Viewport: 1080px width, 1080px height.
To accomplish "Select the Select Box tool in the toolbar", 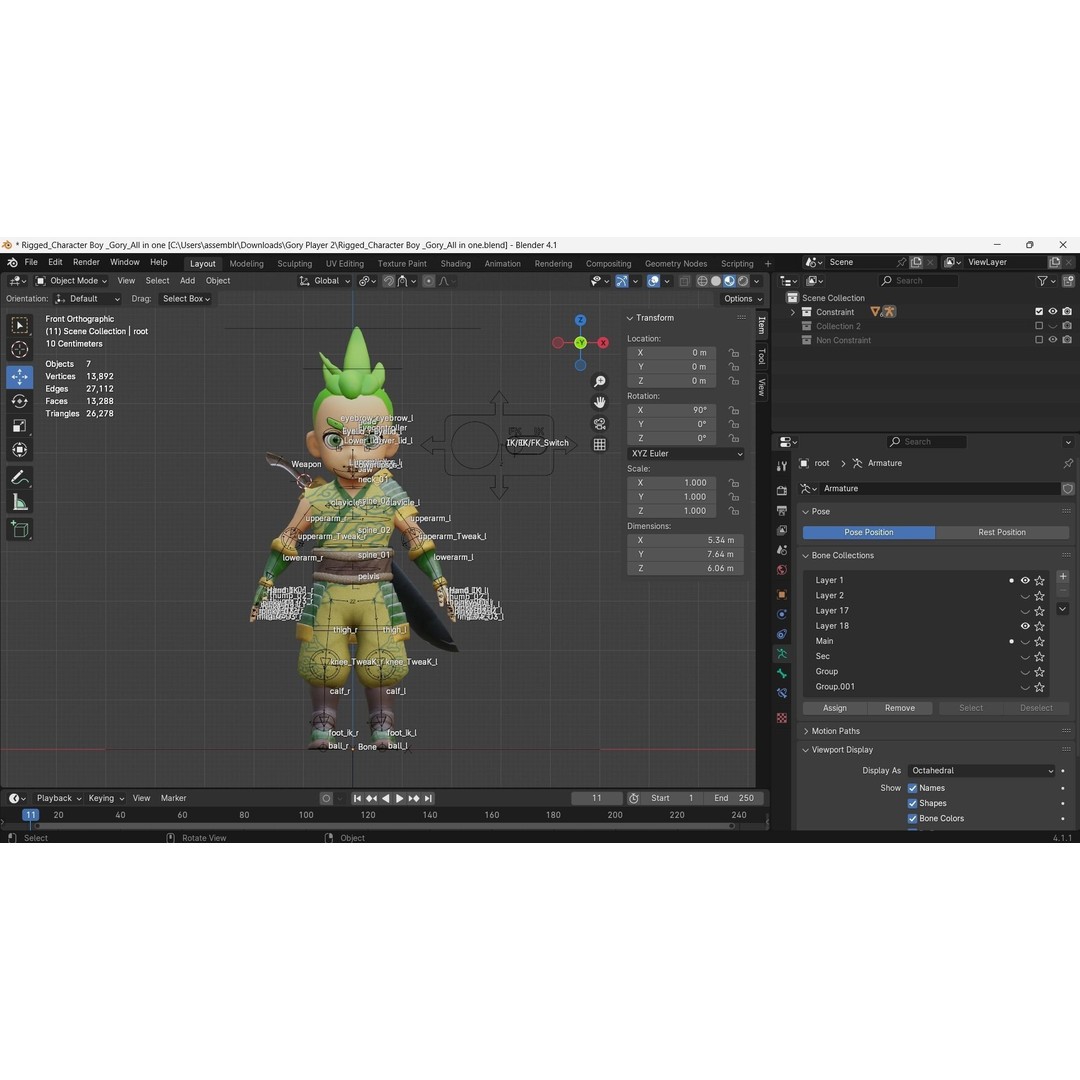I will tap(19, 325).
